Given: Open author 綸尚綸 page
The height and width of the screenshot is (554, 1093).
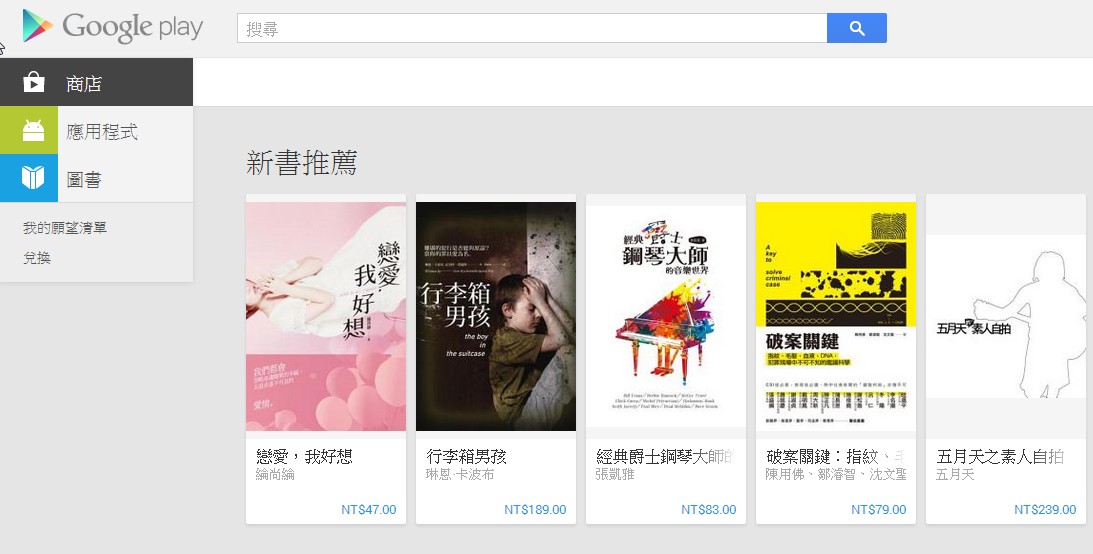Looking at the screenshot, I should (275, 475).
